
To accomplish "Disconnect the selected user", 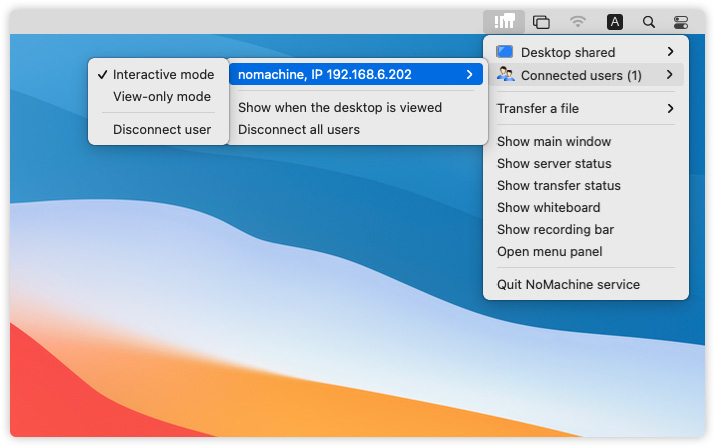I will coord(161,129).
